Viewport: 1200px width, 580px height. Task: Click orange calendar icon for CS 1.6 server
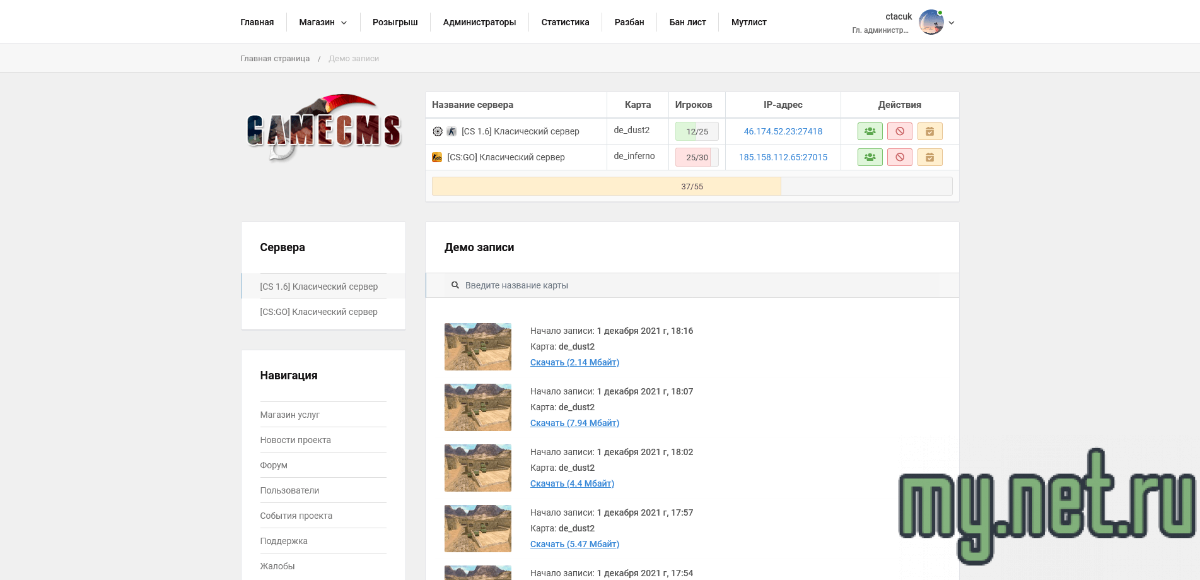click(930, 131)
